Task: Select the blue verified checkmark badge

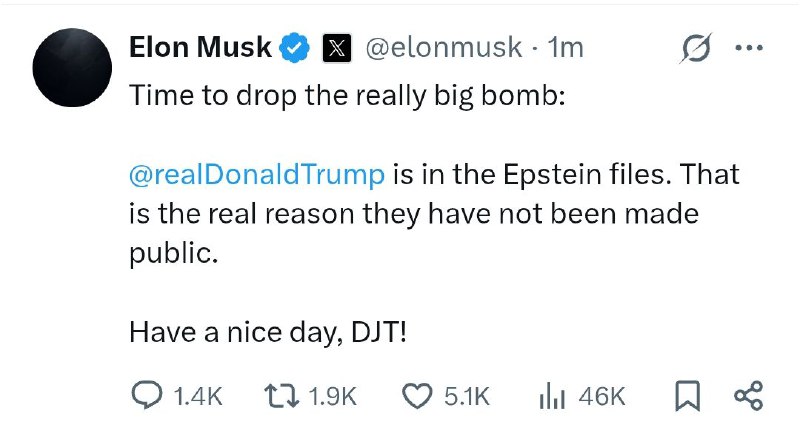Action: coord(294,47)
